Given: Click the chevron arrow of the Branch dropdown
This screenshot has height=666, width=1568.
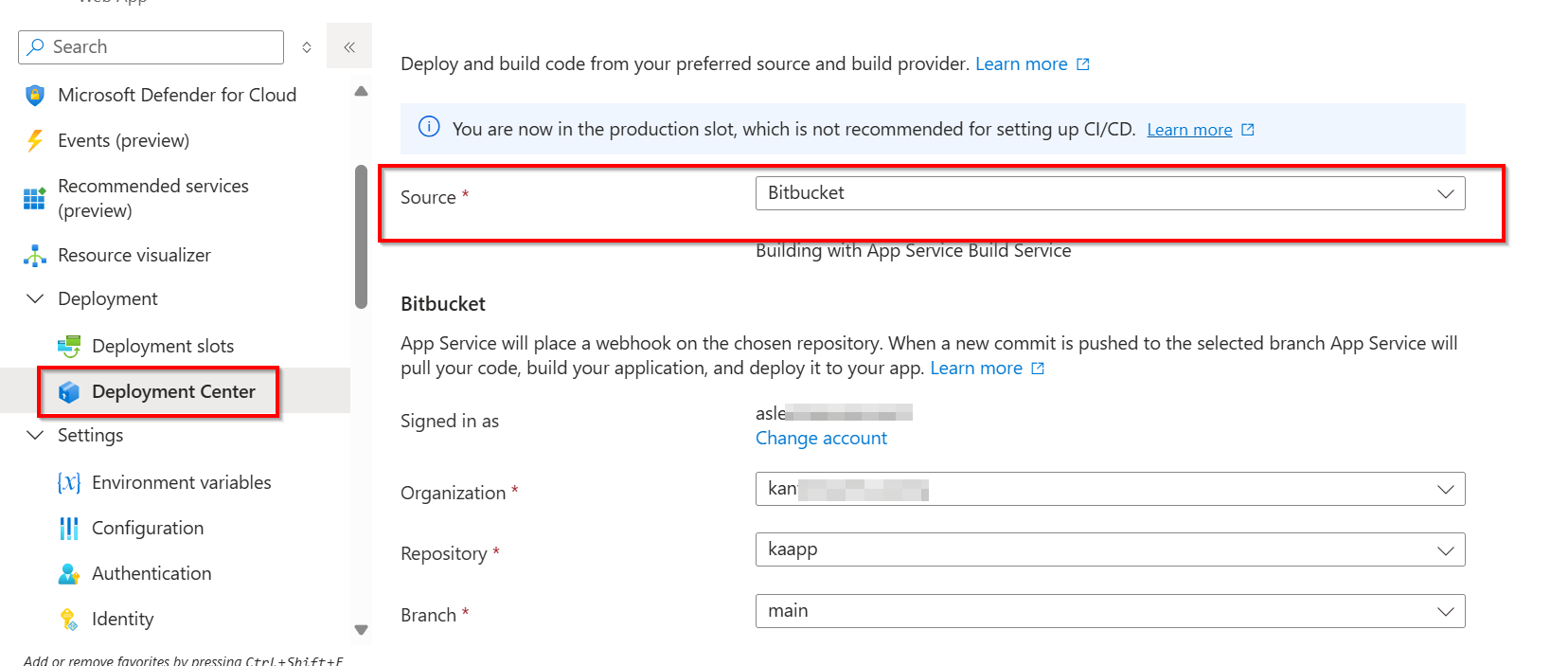Looking at the screenshot, I should click(1445, 611).
